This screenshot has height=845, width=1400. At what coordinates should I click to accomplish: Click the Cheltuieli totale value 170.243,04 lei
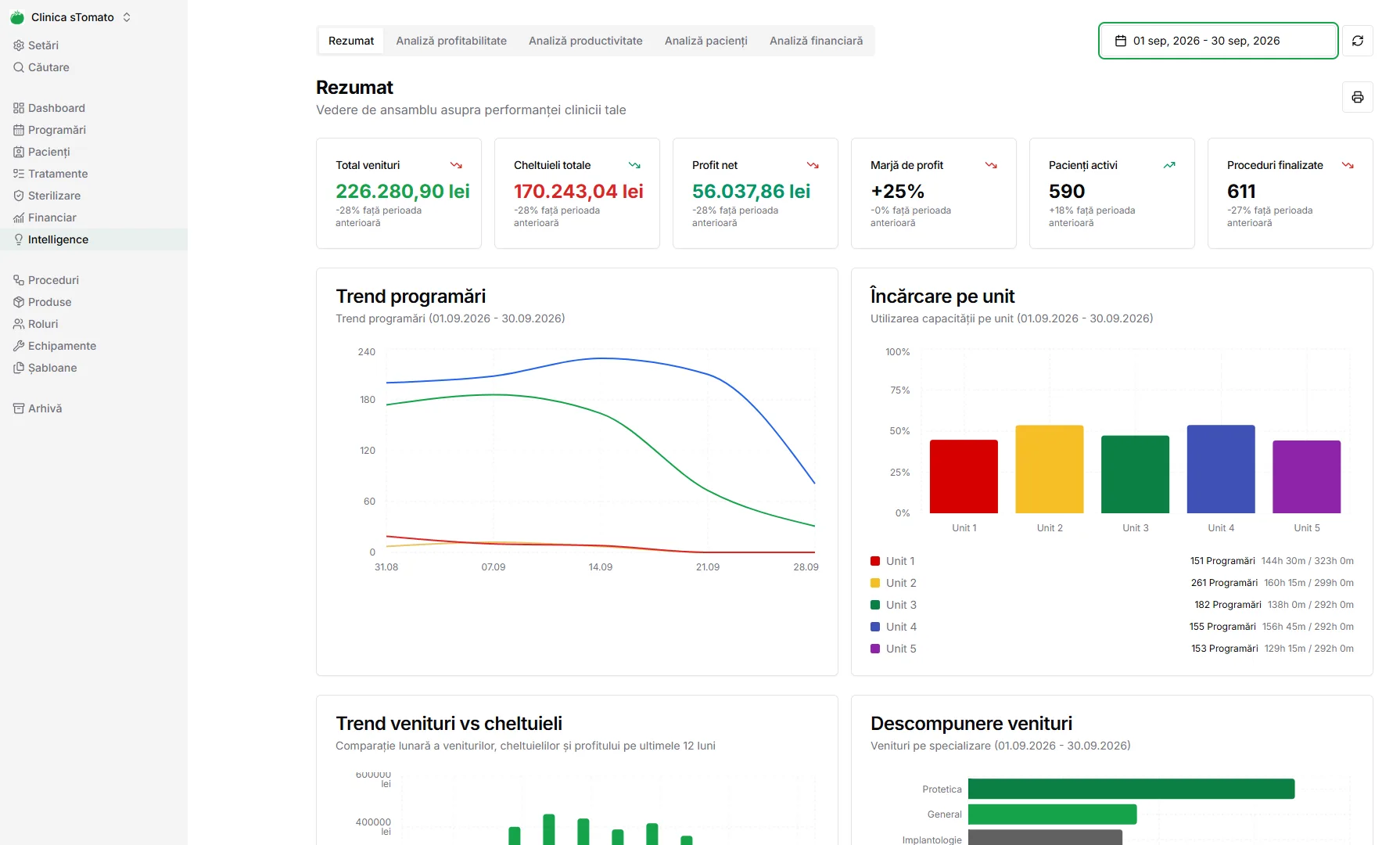pyautogui.click(x=579, y=191)
